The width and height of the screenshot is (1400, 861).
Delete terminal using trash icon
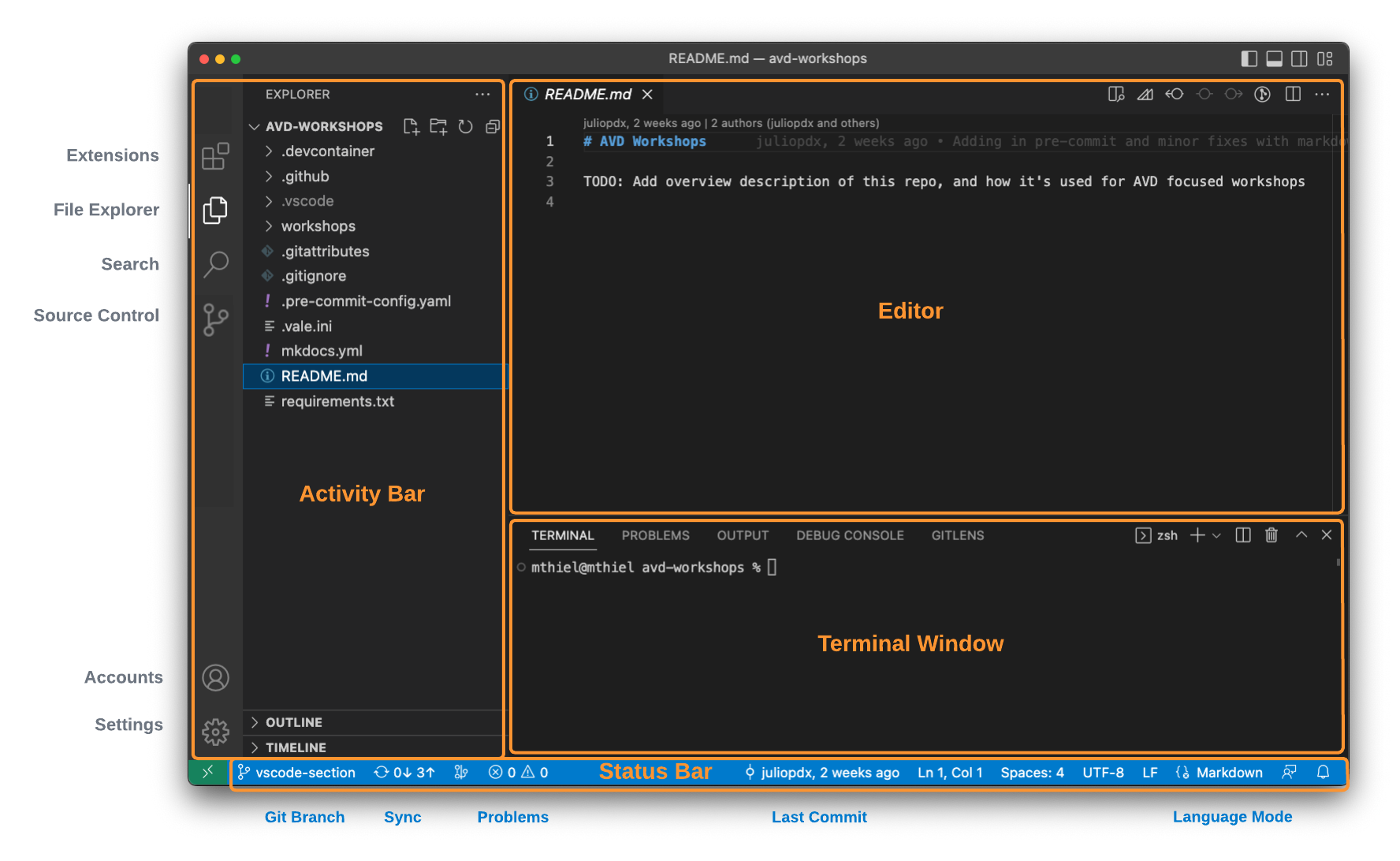pyautogui.click(x=1272, y=535)
